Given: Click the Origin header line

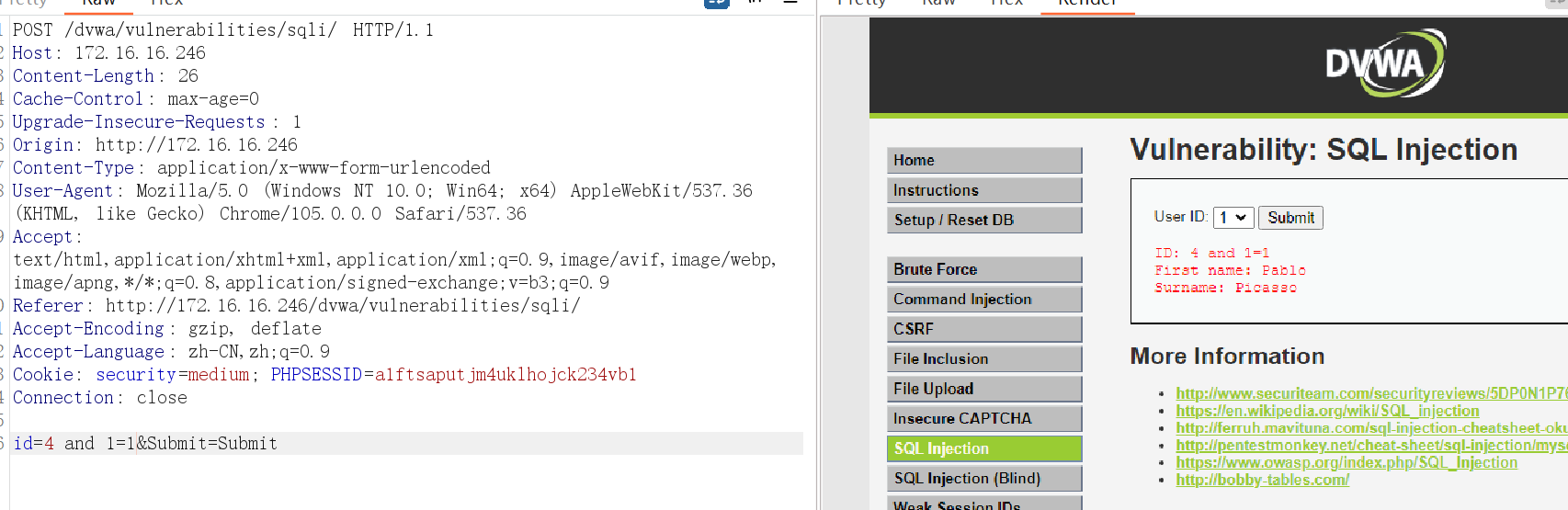Looking at the screenshot, I should point(154,144).
